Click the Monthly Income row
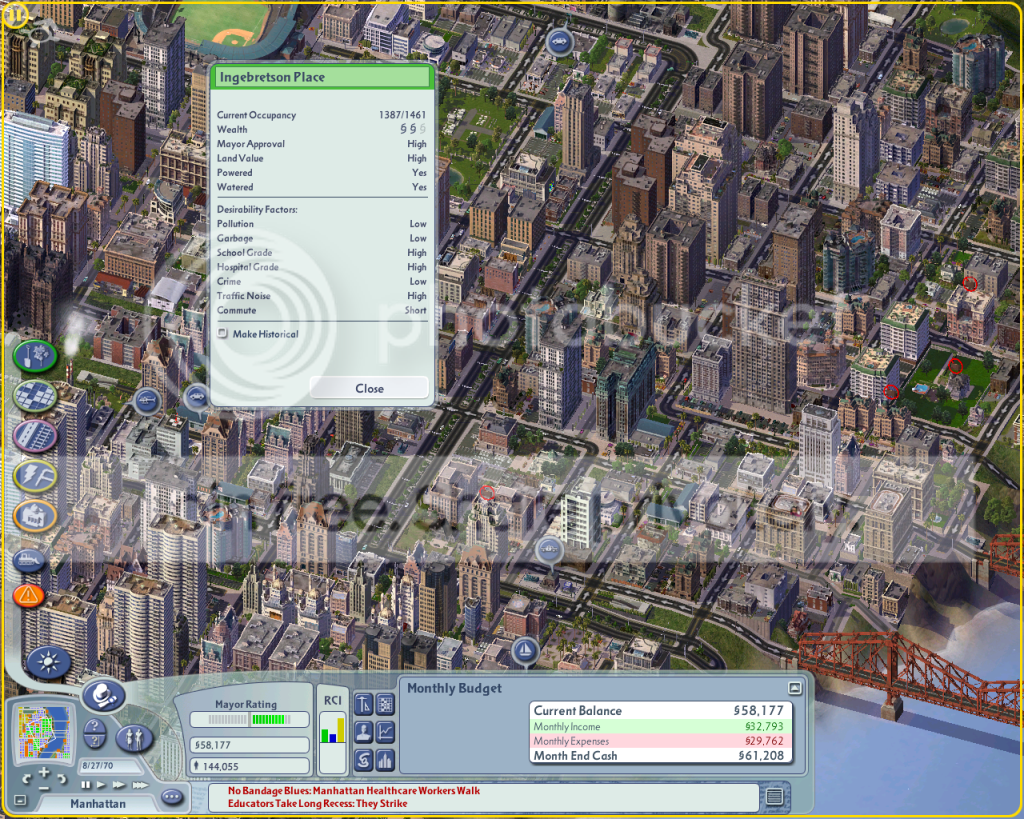1024x819 pixels. [661, 726]
